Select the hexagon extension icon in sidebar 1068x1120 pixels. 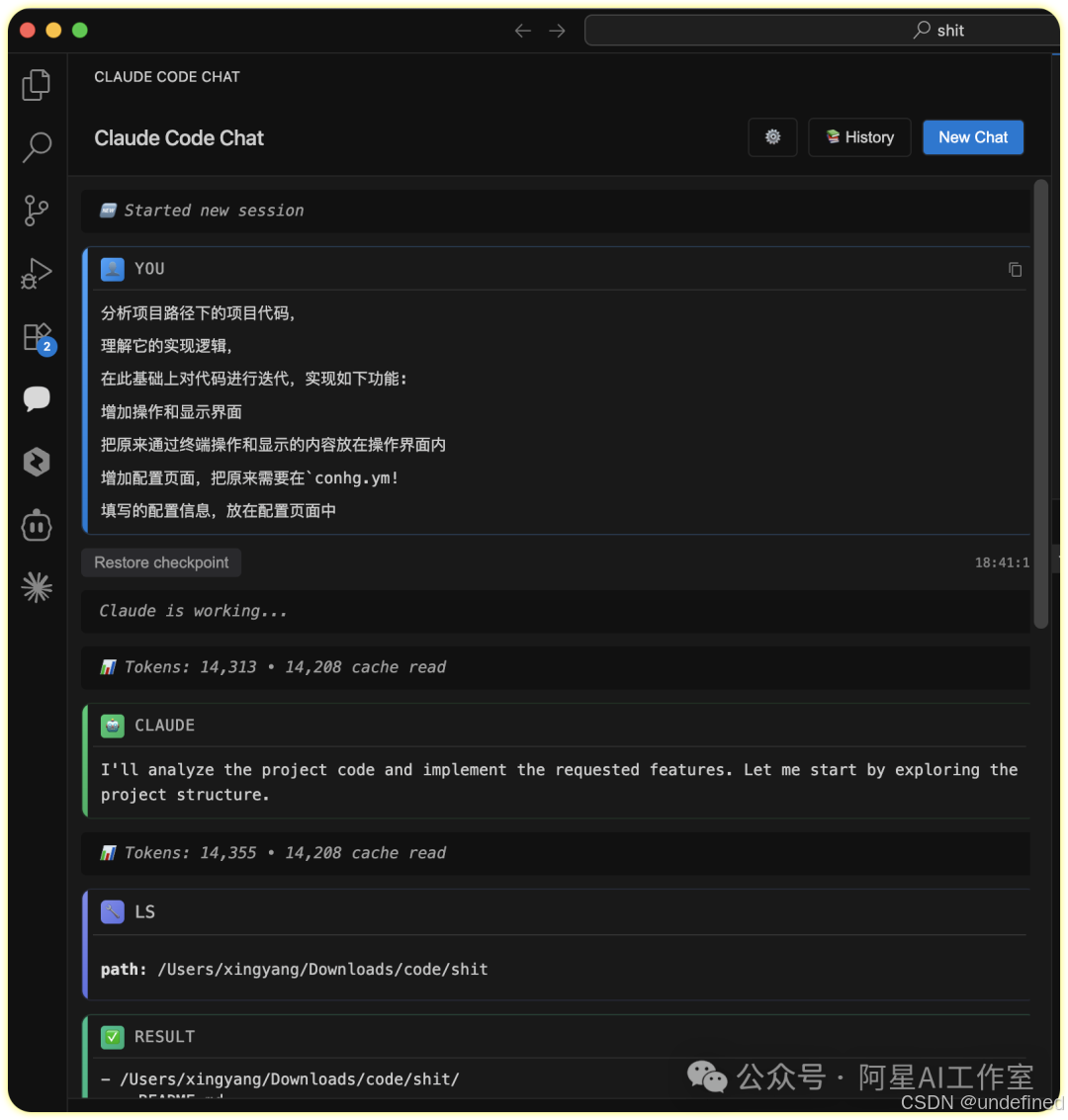37,462
